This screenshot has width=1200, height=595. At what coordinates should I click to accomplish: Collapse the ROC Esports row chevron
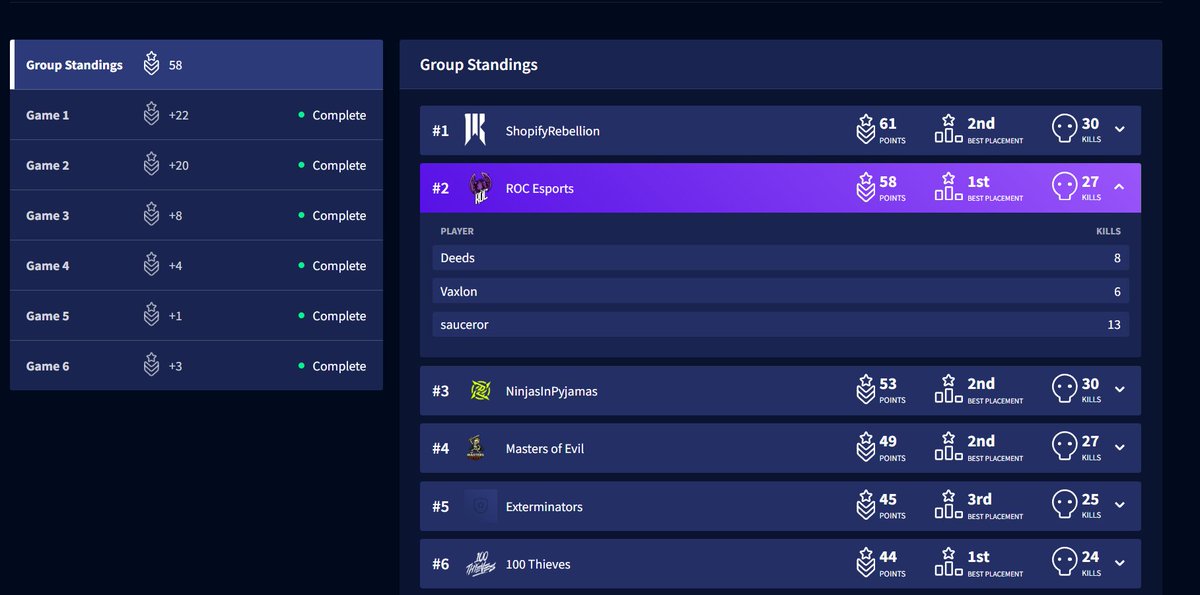pyautogui.click(x=1119, y=187)
